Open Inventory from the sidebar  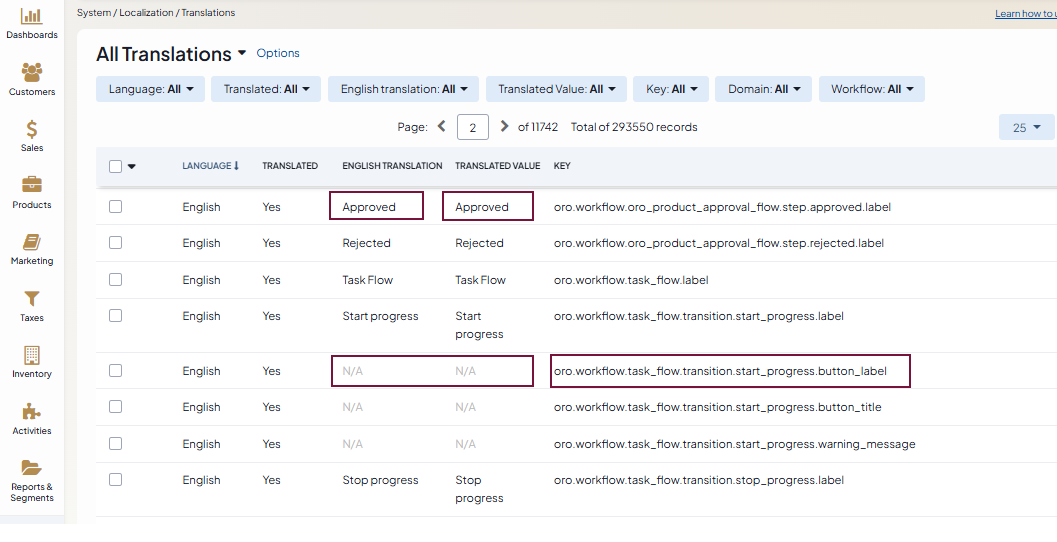[x=32, y=356]
